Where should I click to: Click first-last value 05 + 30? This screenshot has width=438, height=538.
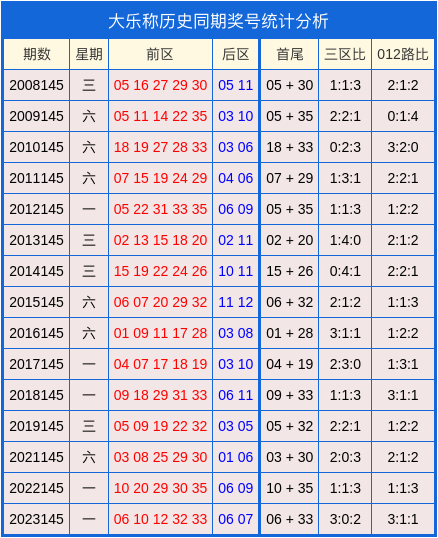(290, 85)
